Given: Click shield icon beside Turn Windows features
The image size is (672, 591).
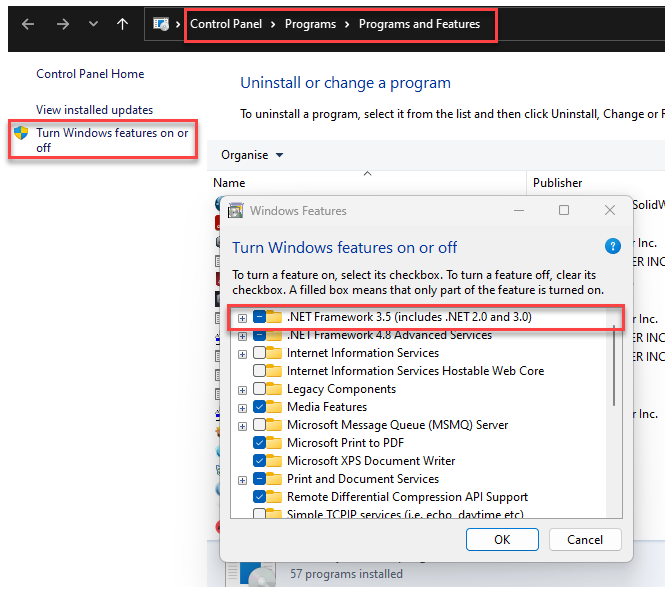Looking at the screenshot, I should pos(21,133).
